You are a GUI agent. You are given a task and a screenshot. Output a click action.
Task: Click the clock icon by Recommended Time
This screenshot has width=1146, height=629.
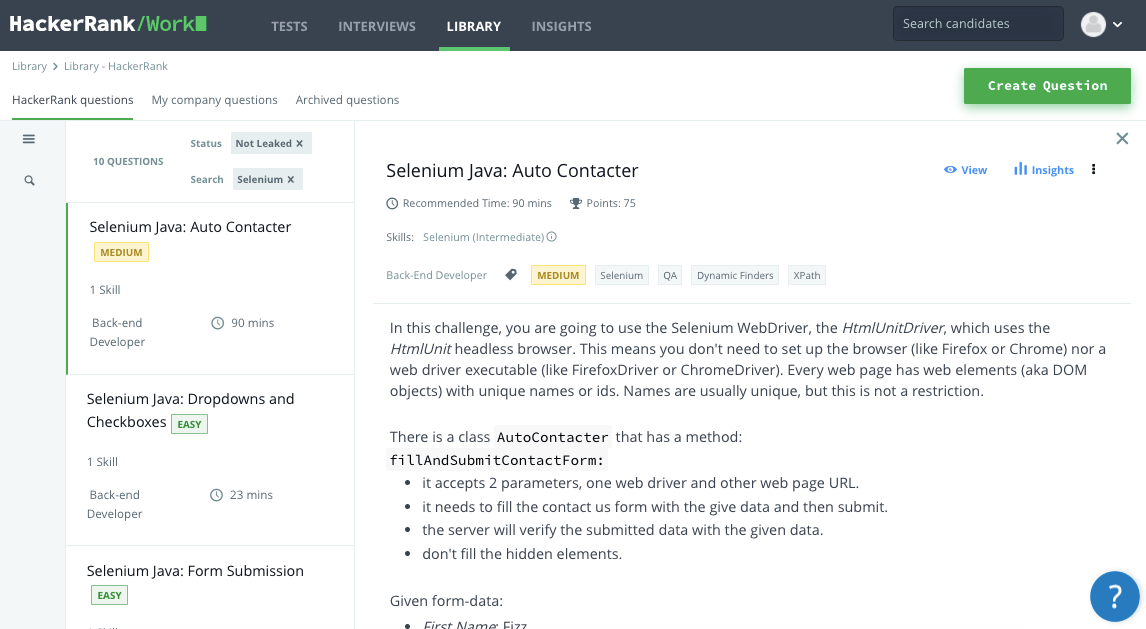pyautogui.click(x=392, y=203)
